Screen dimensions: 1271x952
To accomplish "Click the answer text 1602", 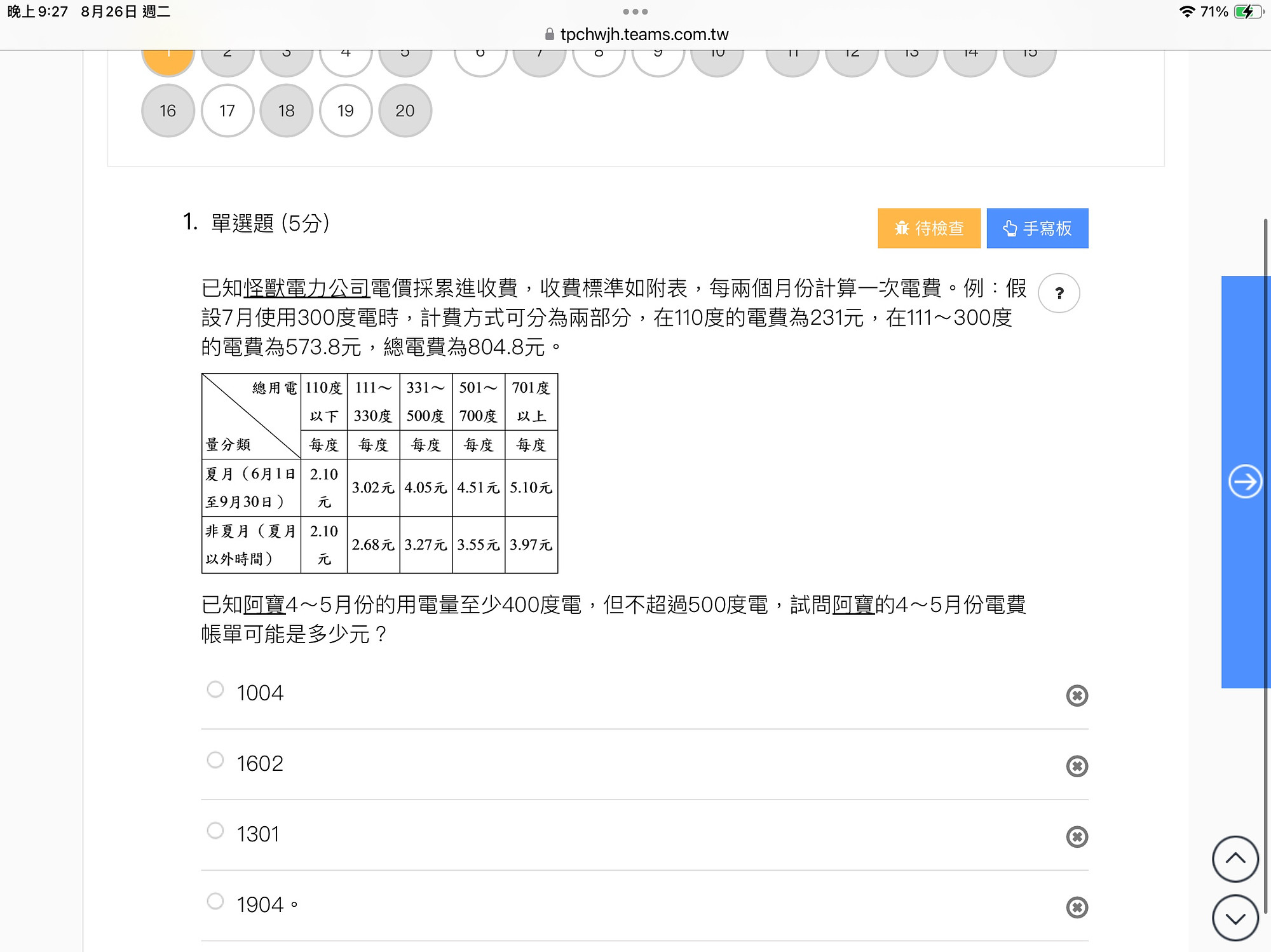I will [260, 763].
